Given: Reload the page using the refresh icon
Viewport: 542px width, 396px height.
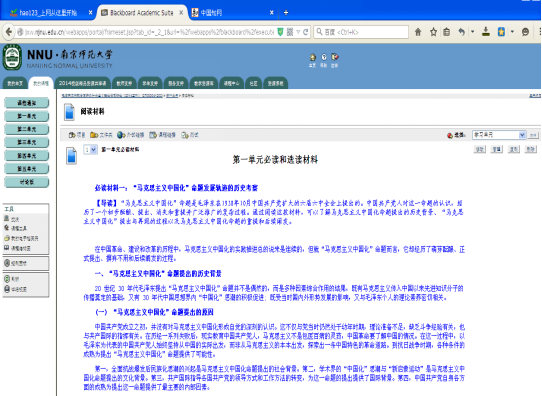Looking at the screenshot, I should [306, 32].
